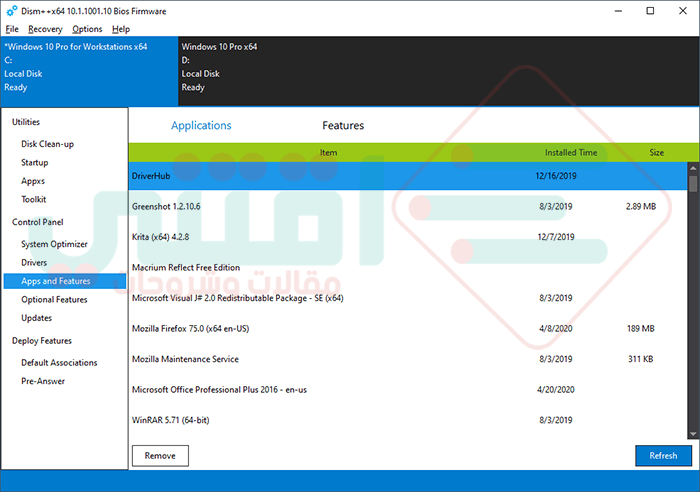
Task: Click the 12/16/2019 date of DriverHub
Action: [556, 176]
